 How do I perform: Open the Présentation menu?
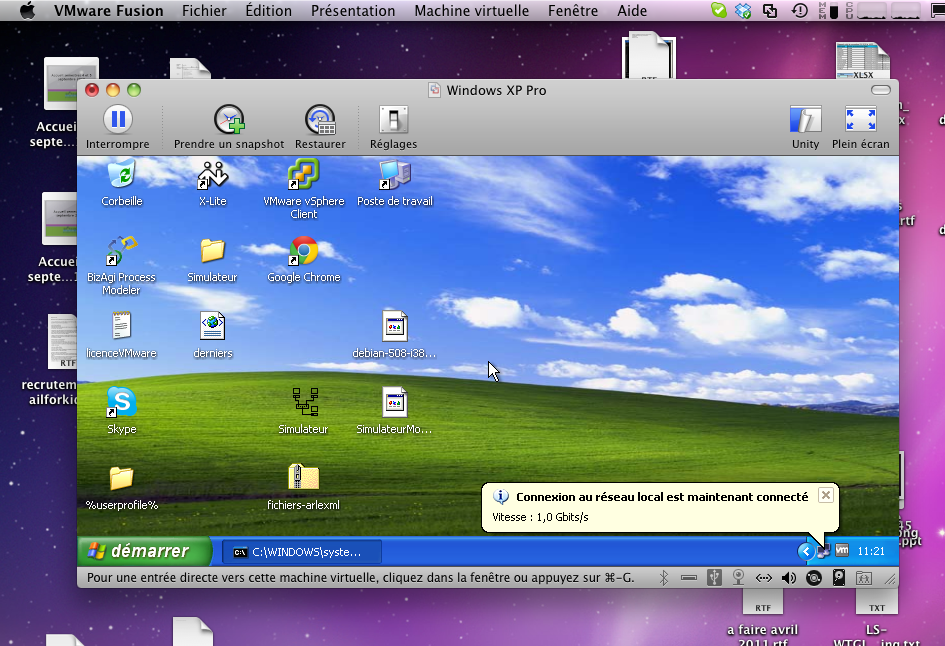[352, 11]
